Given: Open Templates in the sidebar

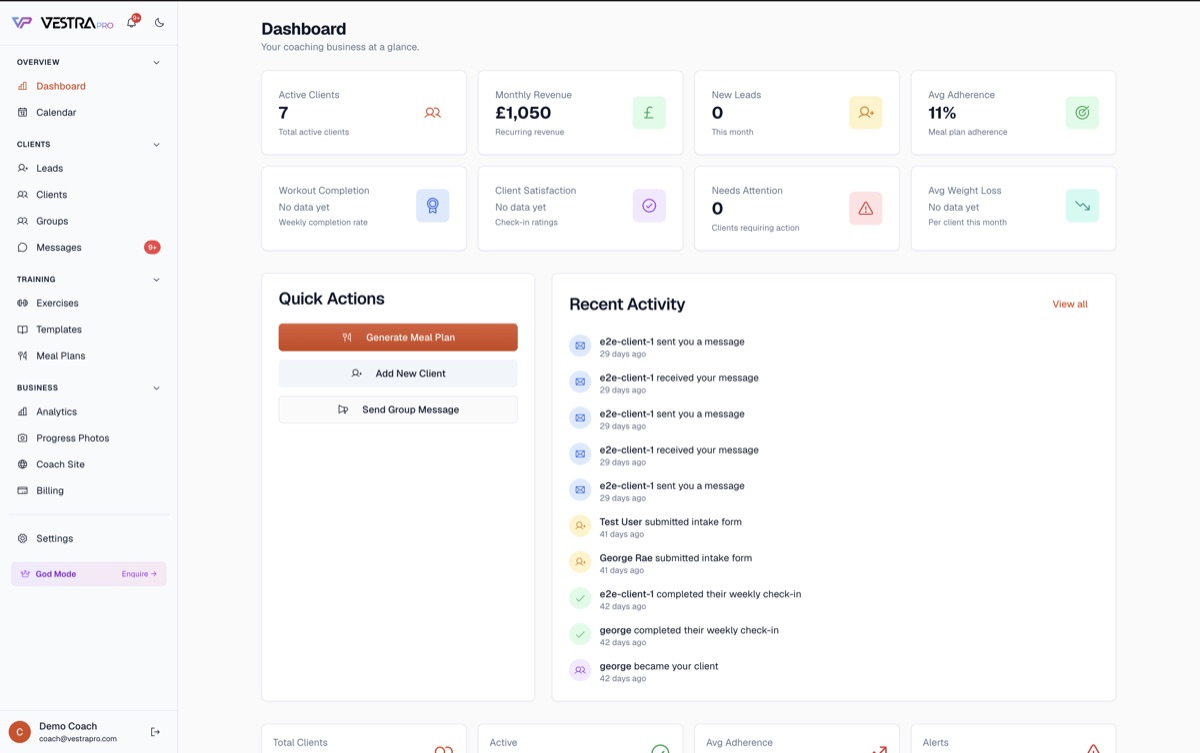Looking at the screenshot, I should point(88,329).
